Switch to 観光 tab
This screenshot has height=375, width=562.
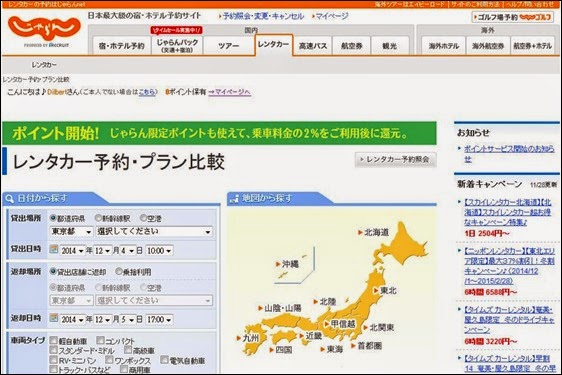[390, 46]
